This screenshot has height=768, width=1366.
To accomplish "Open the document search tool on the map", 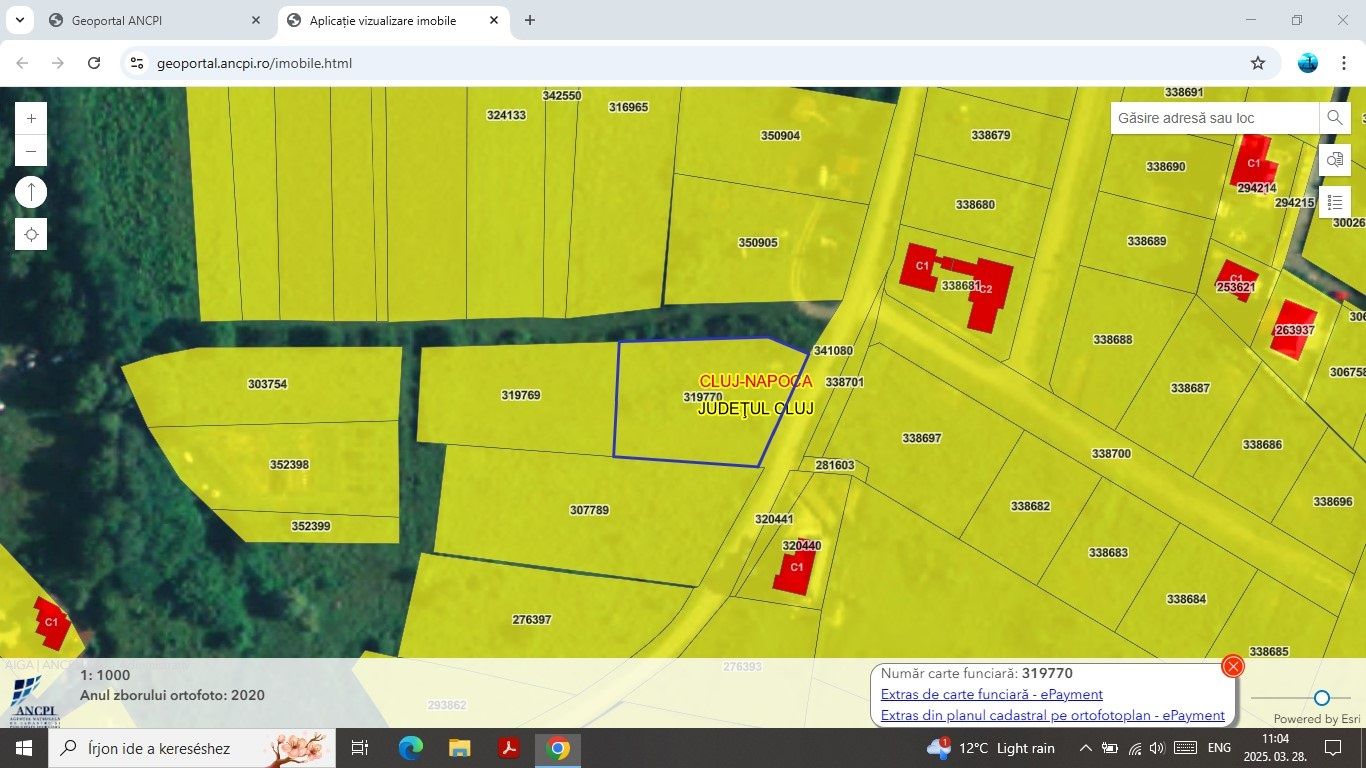I will pyautogui.click(x=1335, y=160).
